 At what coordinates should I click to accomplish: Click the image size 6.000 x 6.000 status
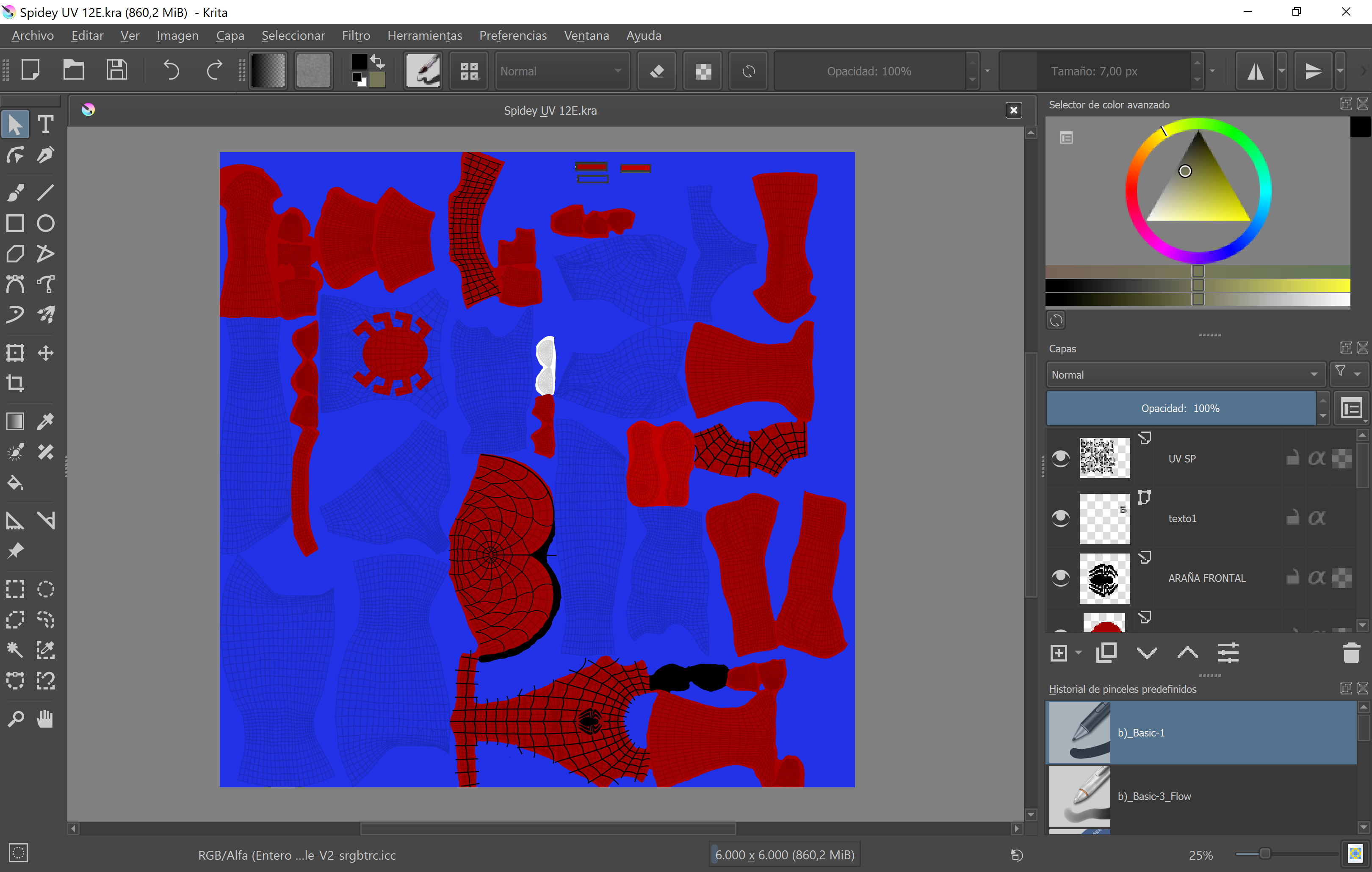pyautogui.click(x=784, y=855)
